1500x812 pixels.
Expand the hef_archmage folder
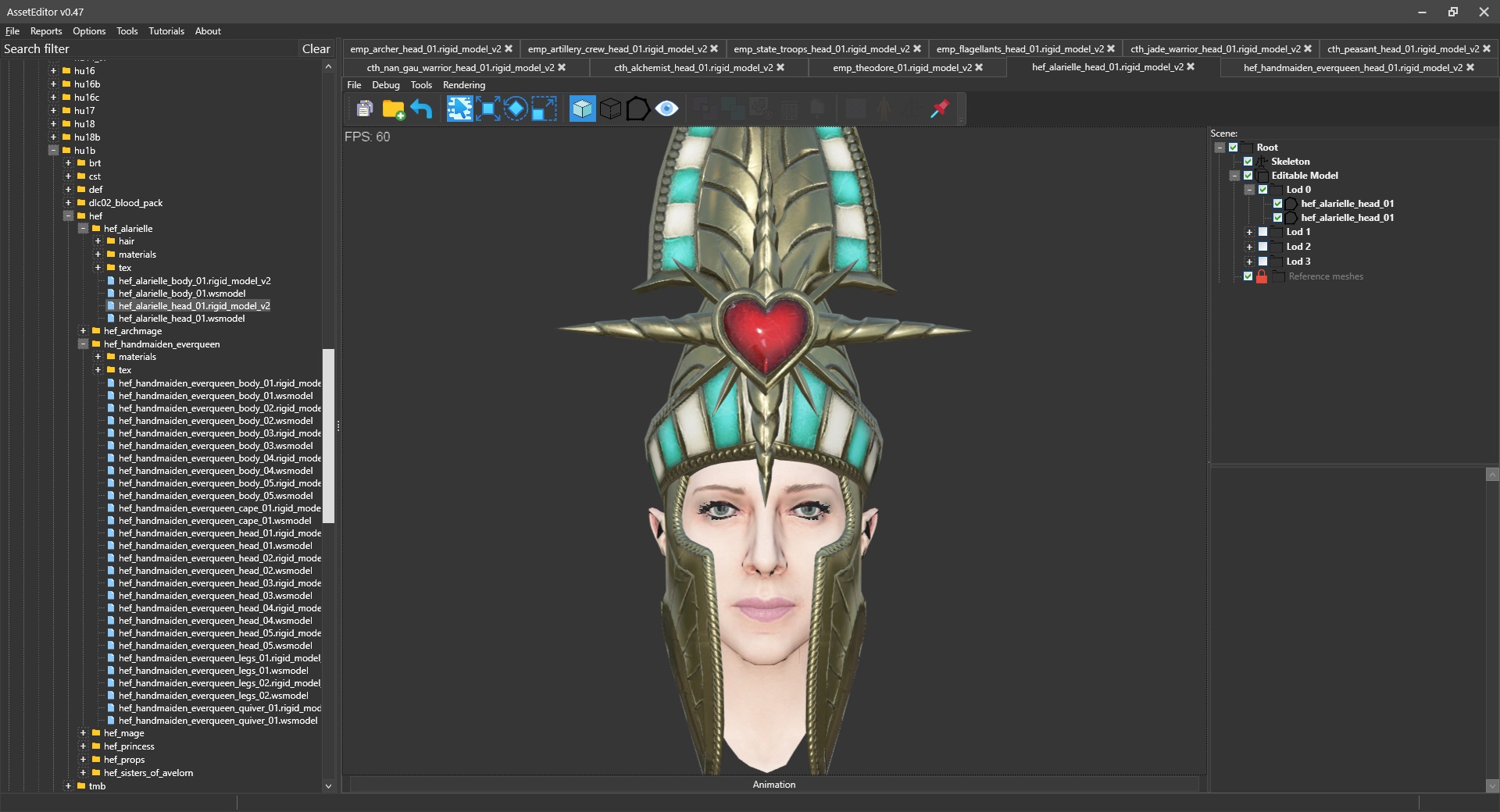(x=83, y=331)
